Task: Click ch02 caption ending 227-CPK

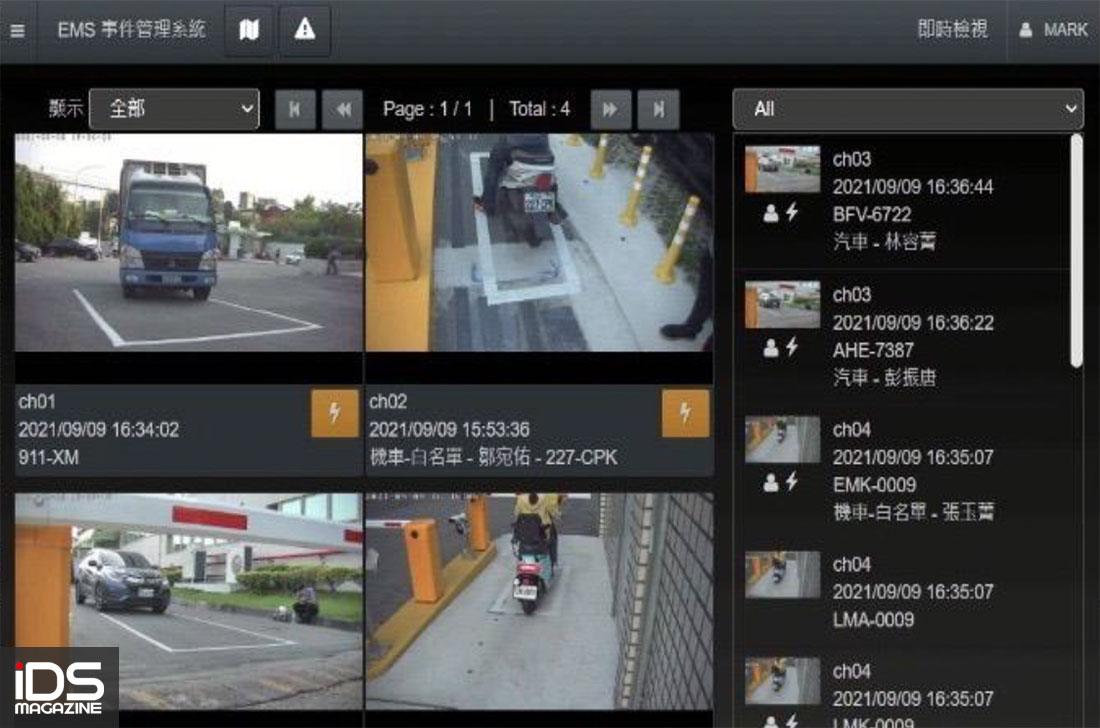Action: (493, 457)
